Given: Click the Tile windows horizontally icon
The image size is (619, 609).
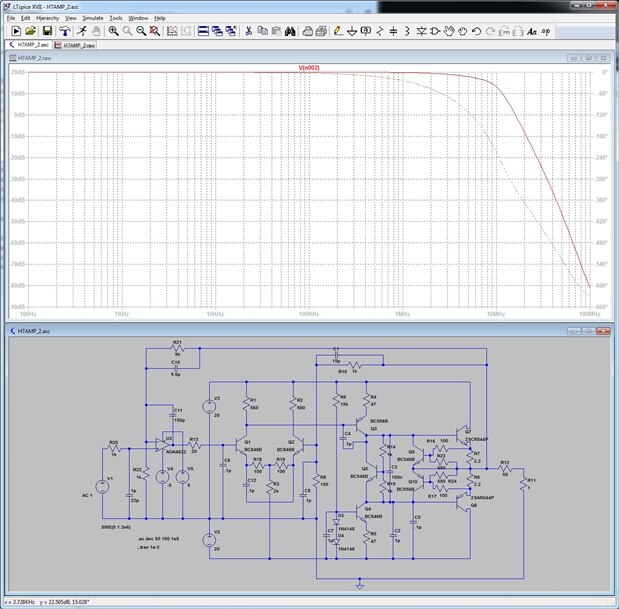Looking at the screenshot, I should [201, 31].
